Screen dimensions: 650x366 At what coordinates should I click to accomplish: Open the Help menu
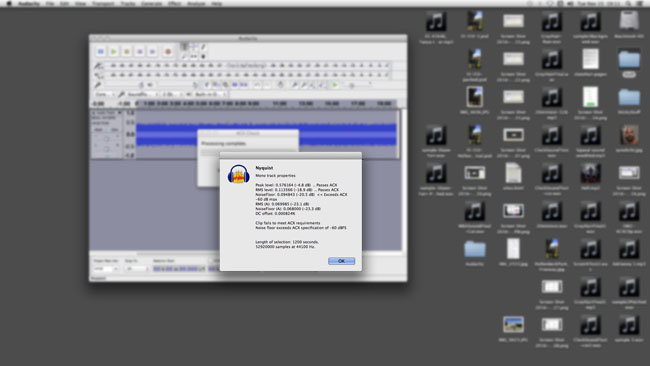point(217,3)
